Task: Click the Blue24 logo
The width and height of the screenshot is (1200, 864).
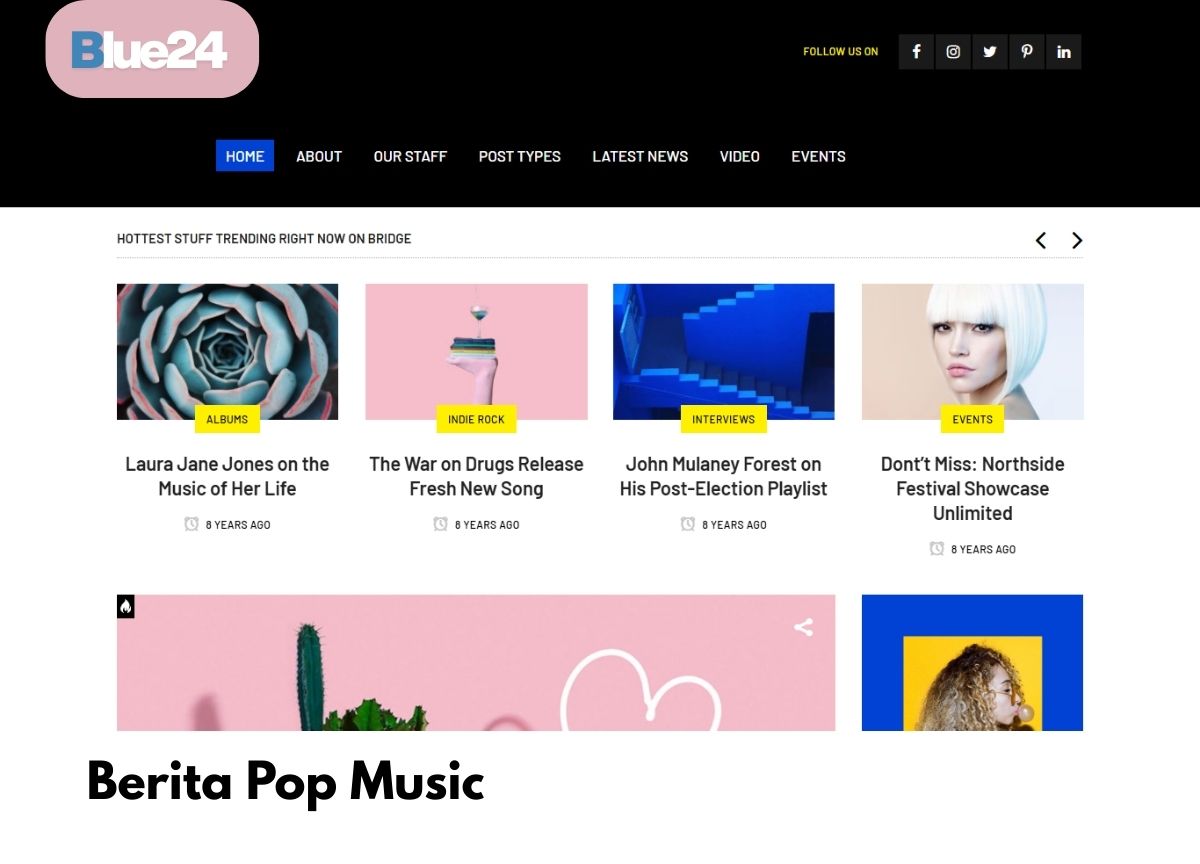Action: pyautogui.click(x=152, y=49)
